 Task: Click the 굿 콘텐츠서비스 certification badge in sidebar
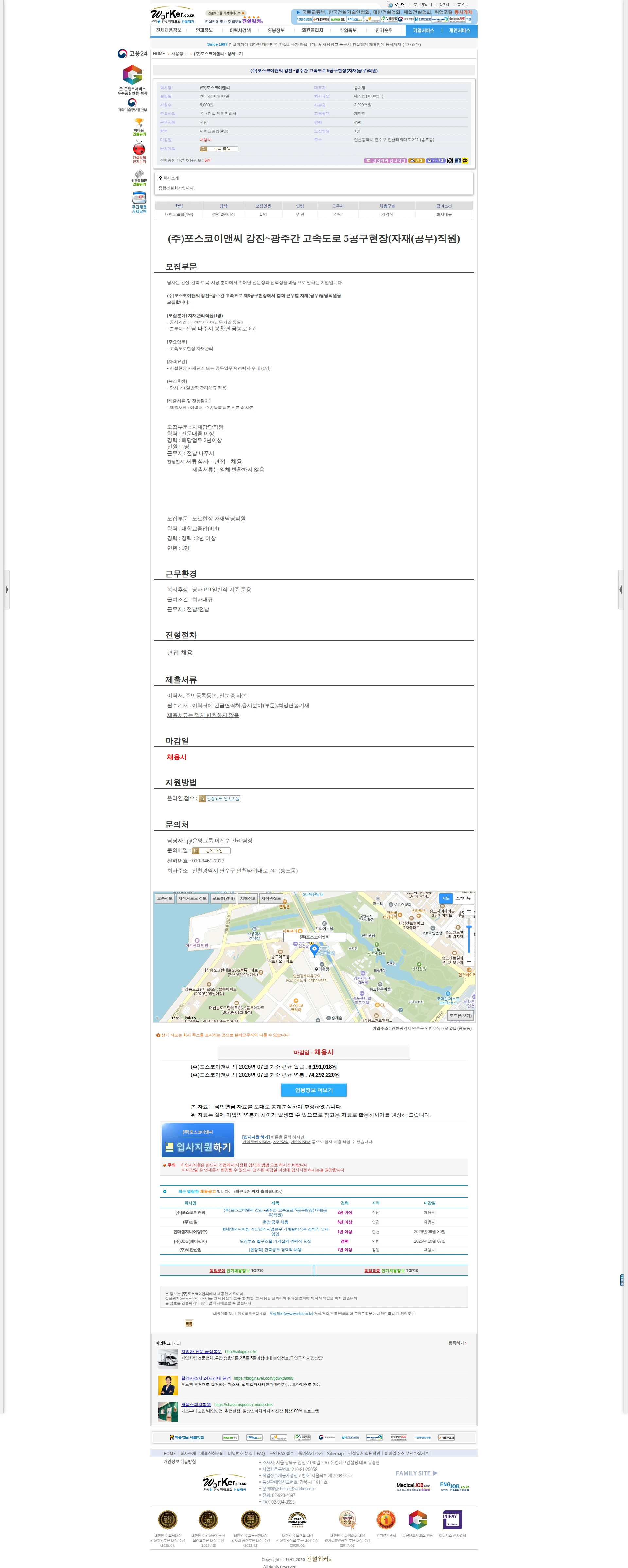[x=133, y=80]
